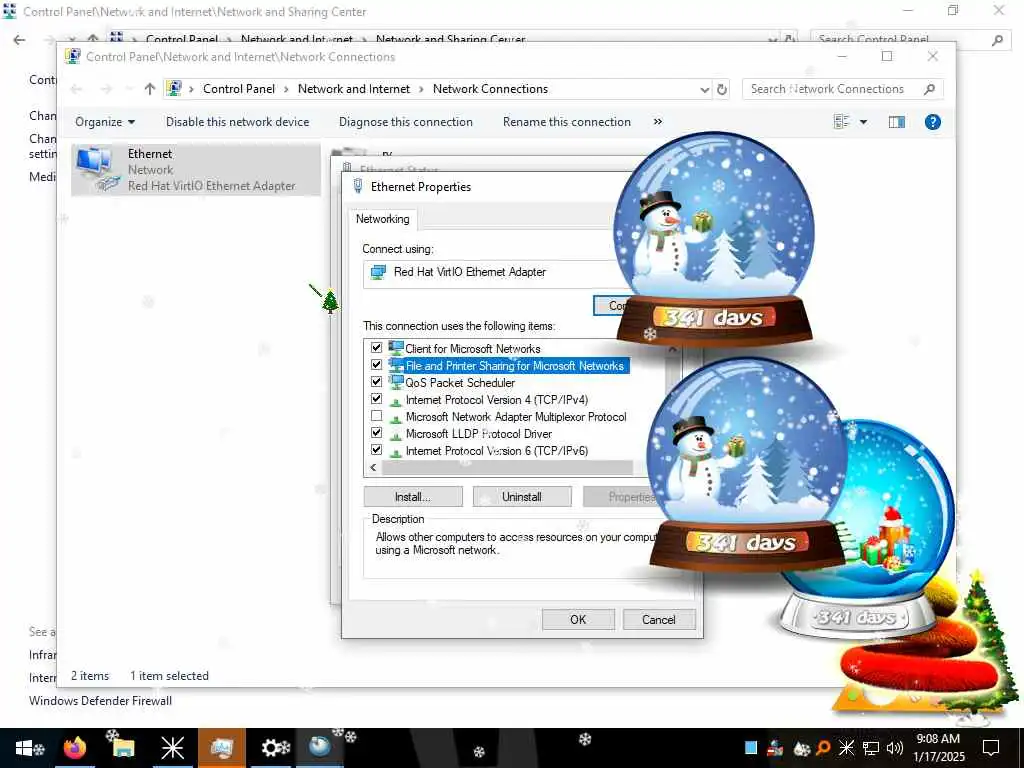Screen dimensions: 1024x768
Task: Go to Control Panel breadcrumb
Action: coord(239,89)
